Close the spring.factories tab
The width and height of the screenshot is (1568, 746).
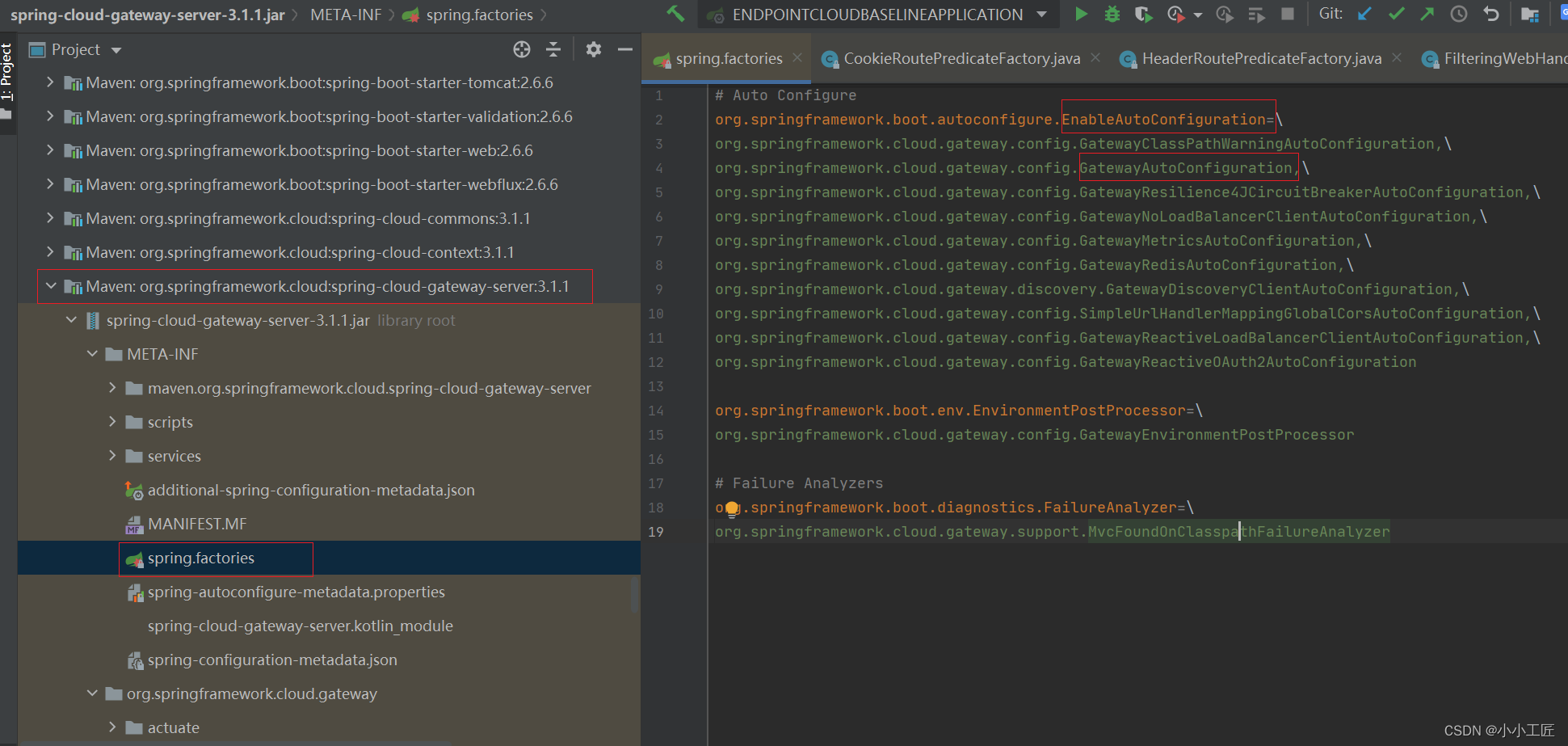tap(797, 57)
